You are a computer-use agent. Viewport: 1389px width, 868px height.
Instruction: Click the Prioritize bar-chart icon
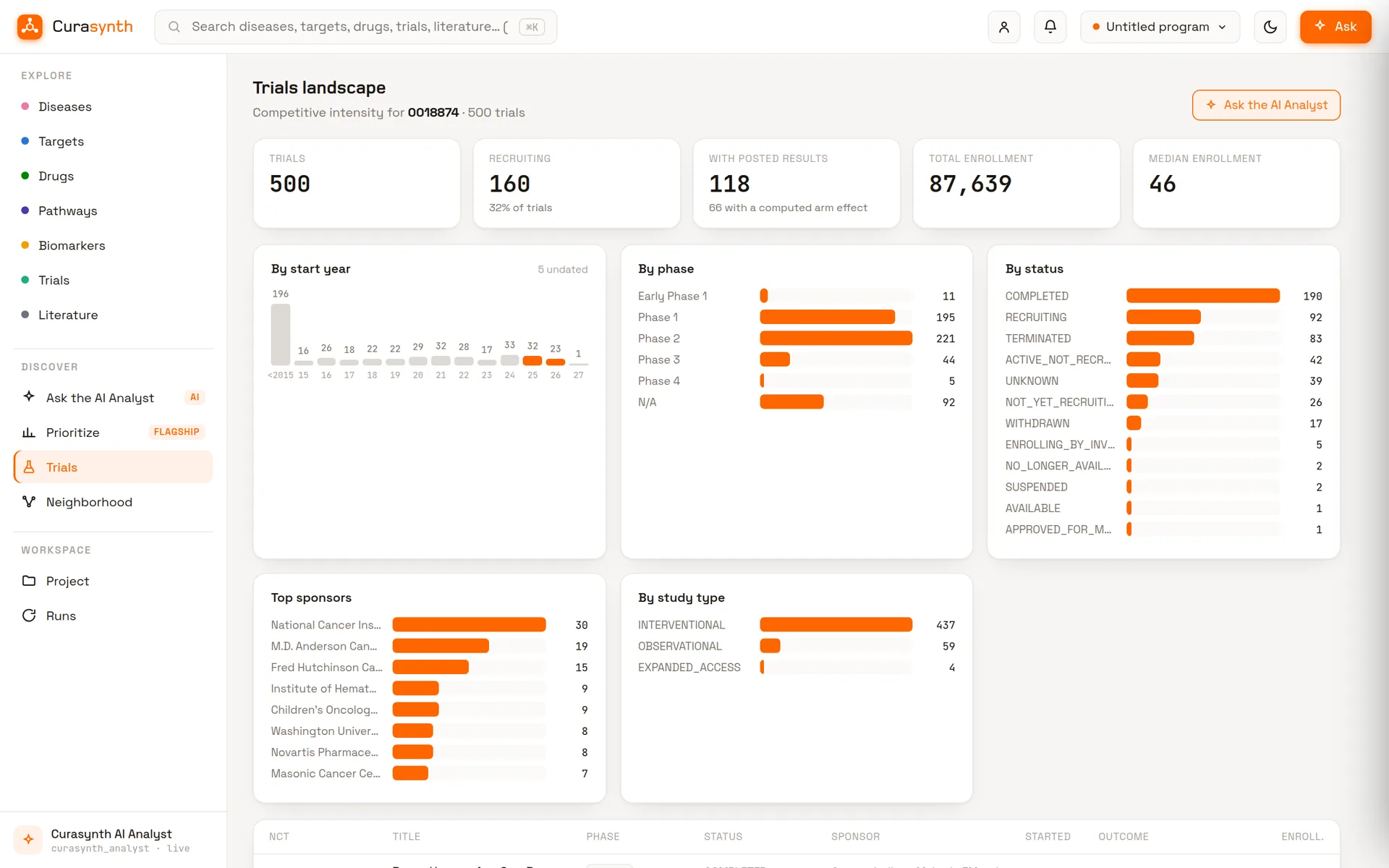tap(29, 432)
